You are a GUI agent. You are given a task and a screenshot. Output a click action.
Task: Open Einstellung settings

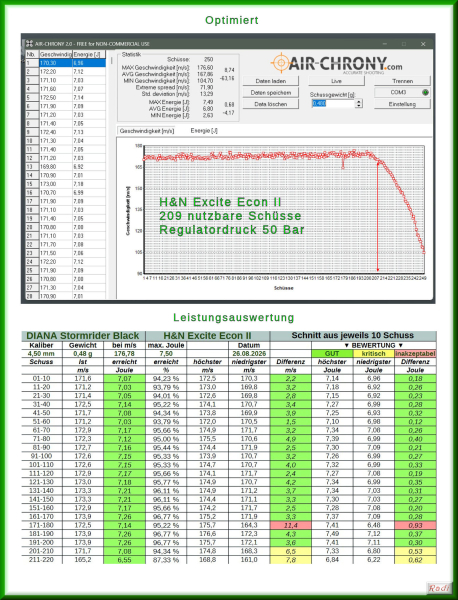pyautogui.click(x=402, y=104)
